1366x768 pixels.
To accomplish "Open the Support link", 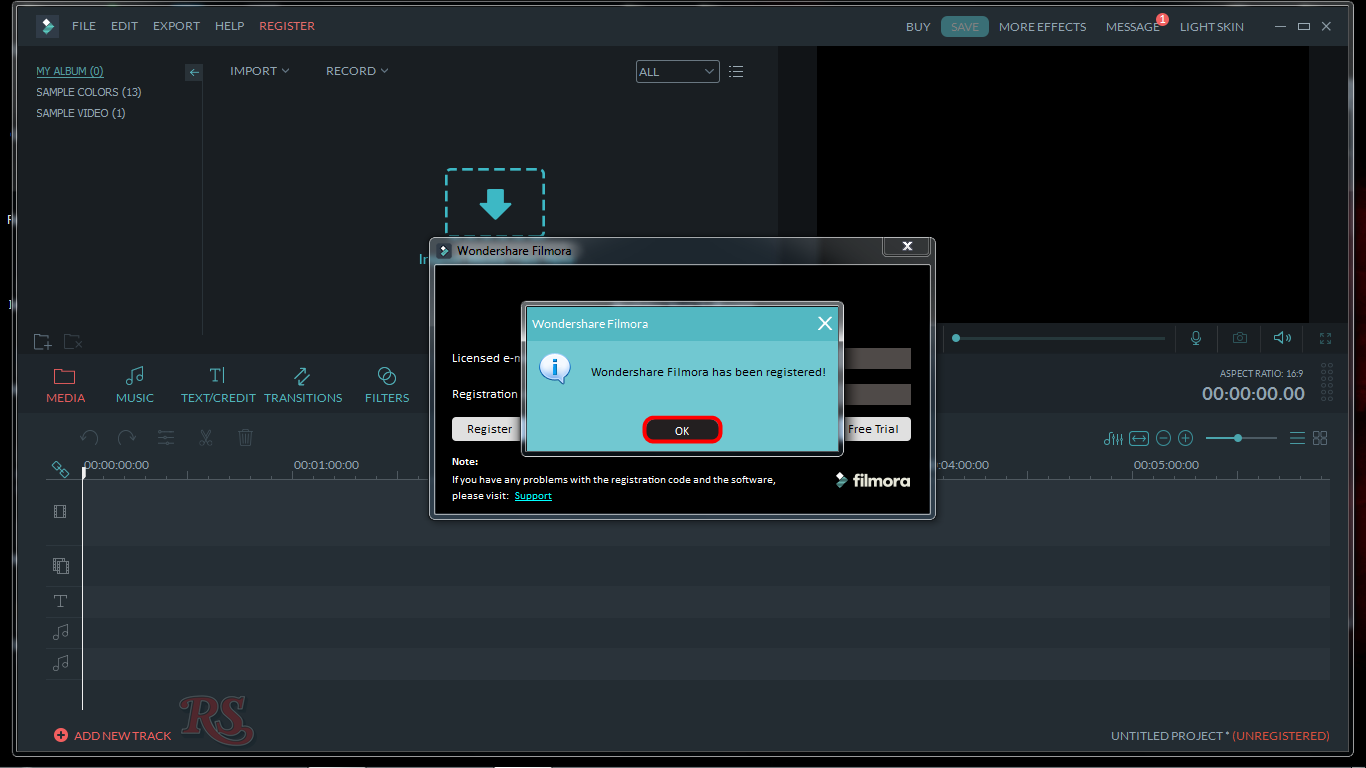I will point(533,496).
